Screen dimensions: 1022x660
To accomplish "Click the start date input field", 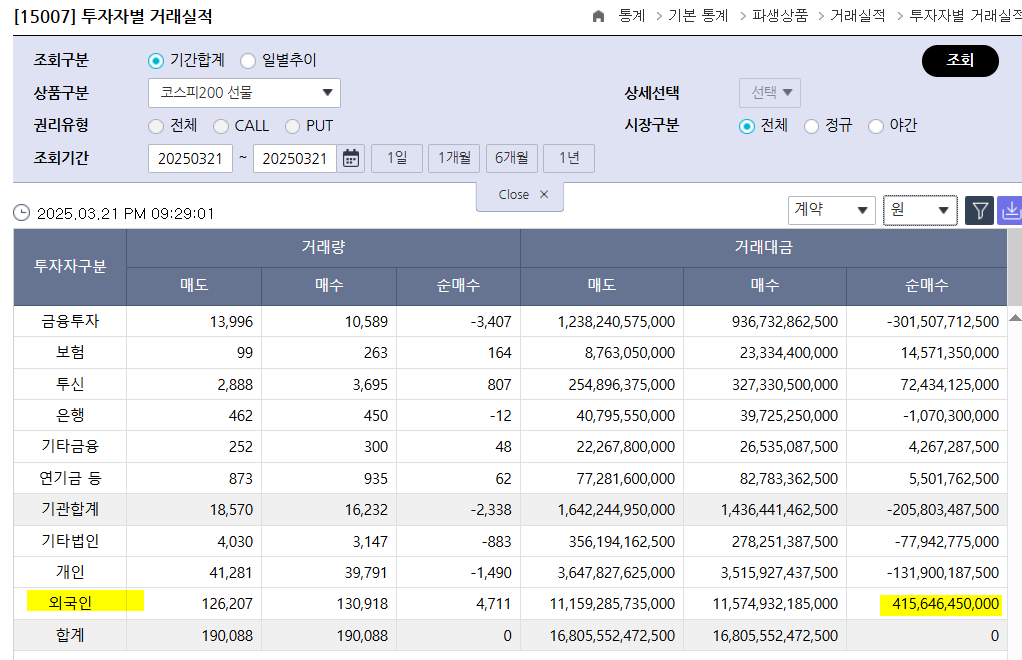I will coord(190,158).
